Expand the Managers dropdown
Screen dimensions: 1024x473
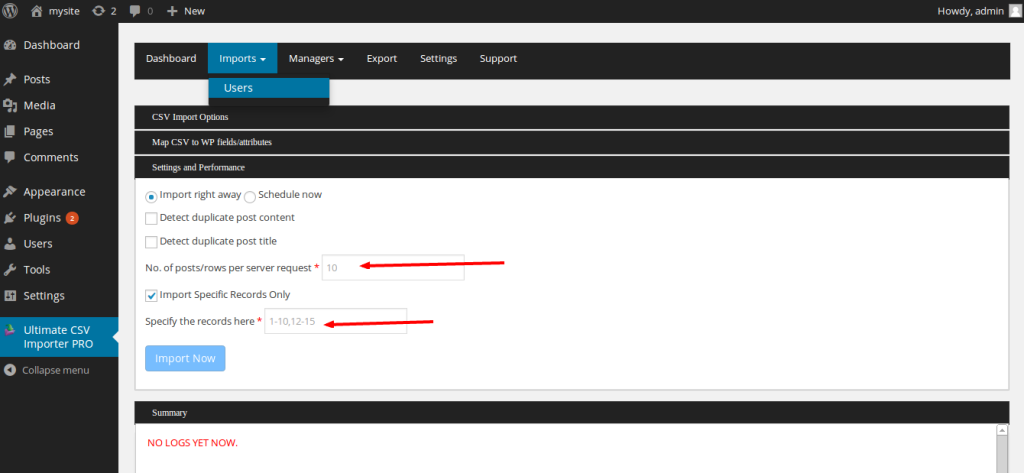click(316, 58)
